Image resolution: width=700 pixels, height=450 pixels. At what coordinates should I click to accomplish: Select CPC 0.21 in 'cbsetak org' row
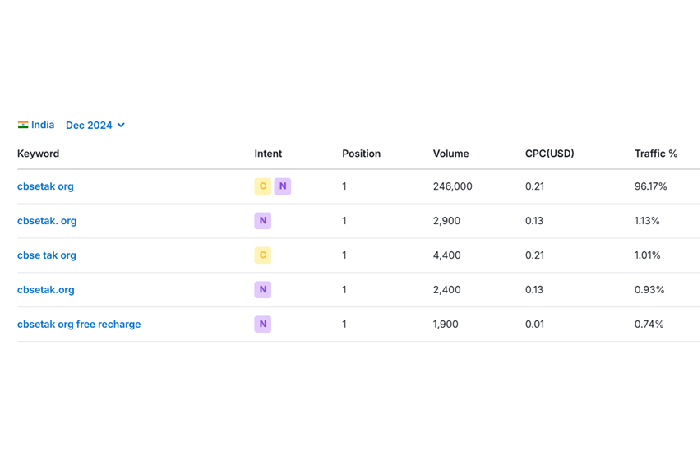point(534,187)
